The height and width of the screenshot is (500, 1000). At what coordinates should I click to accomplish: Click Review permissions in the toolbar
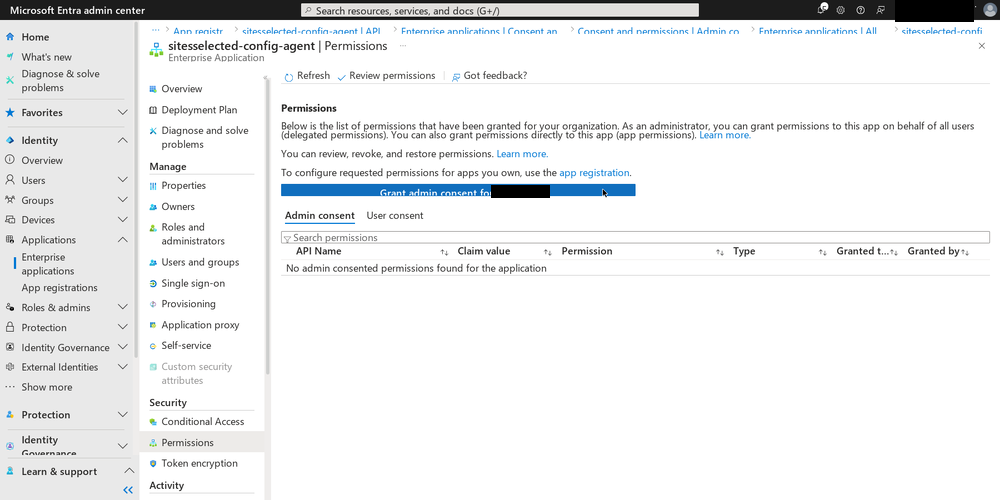pos(386,76)
